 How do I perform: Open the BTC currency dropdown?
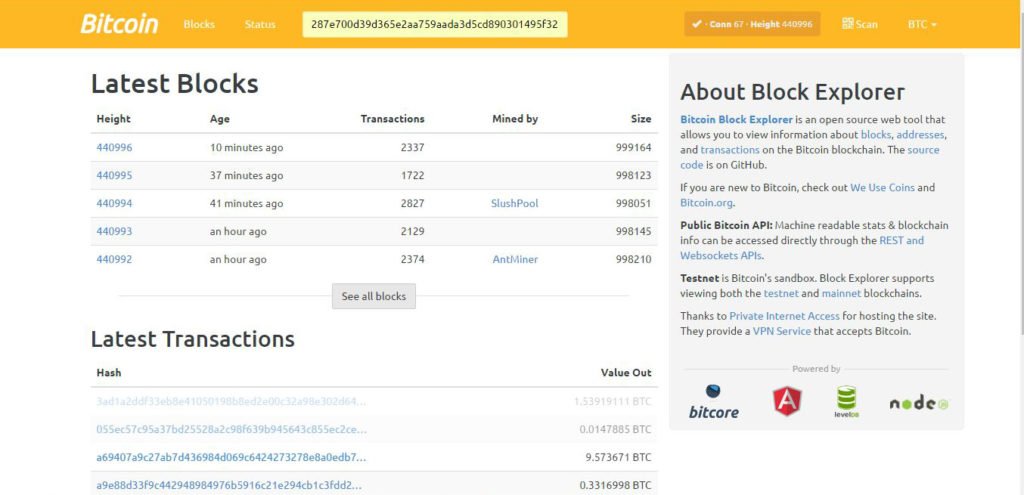point(922,24)
